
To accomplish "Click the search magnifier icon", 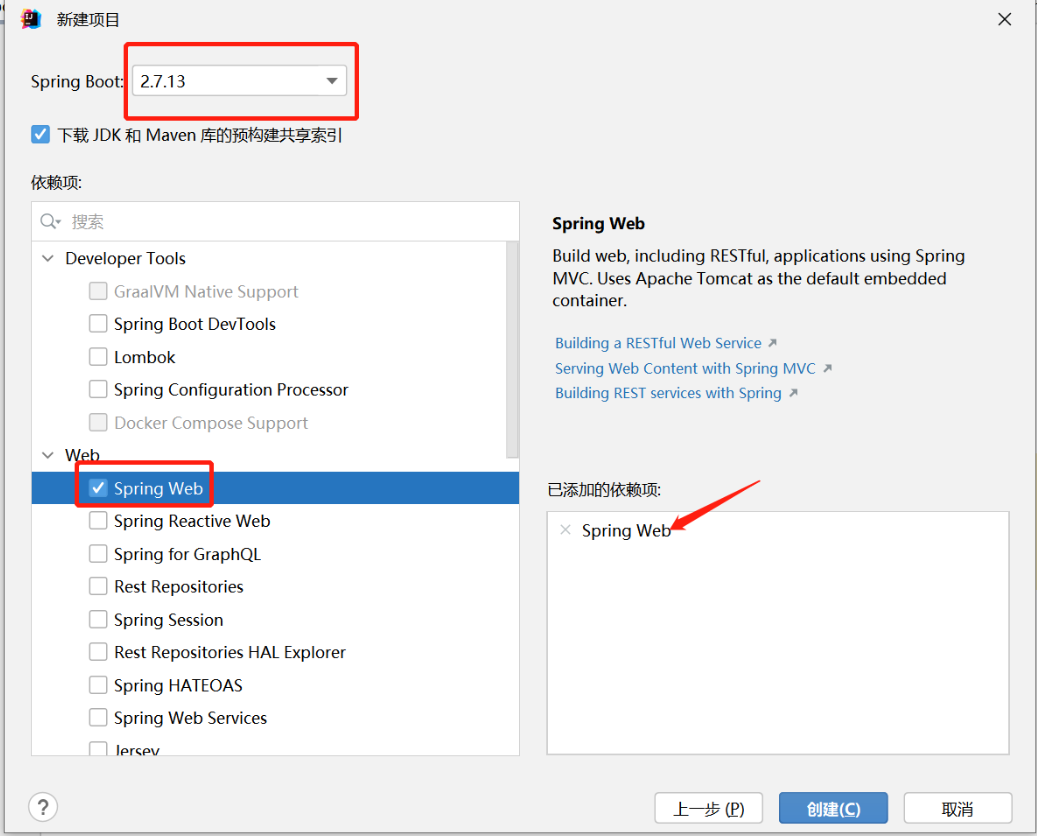I will [50, 222].
